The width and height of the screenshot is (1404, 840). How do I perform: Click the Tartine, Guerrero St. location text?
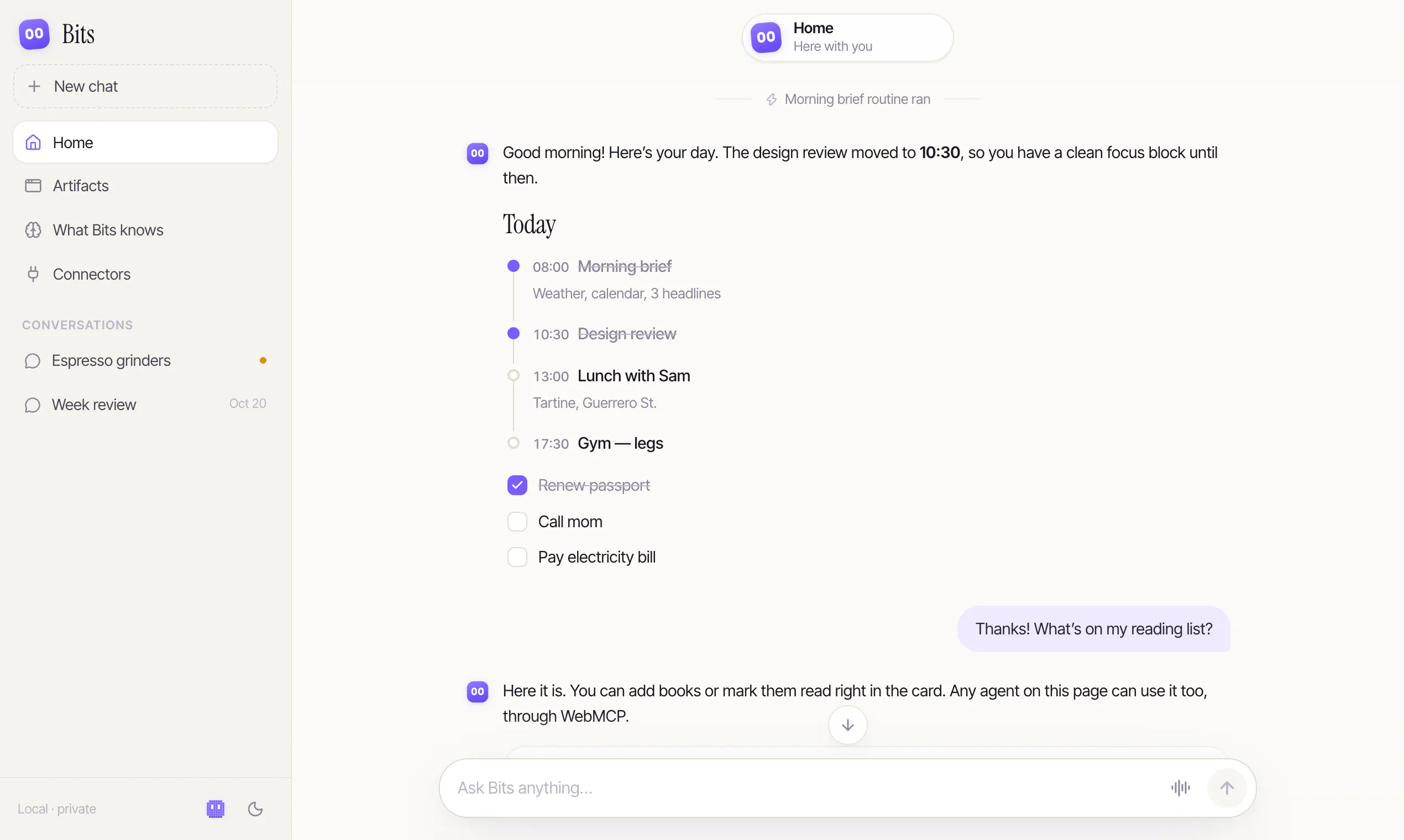[x=594, y=403]
